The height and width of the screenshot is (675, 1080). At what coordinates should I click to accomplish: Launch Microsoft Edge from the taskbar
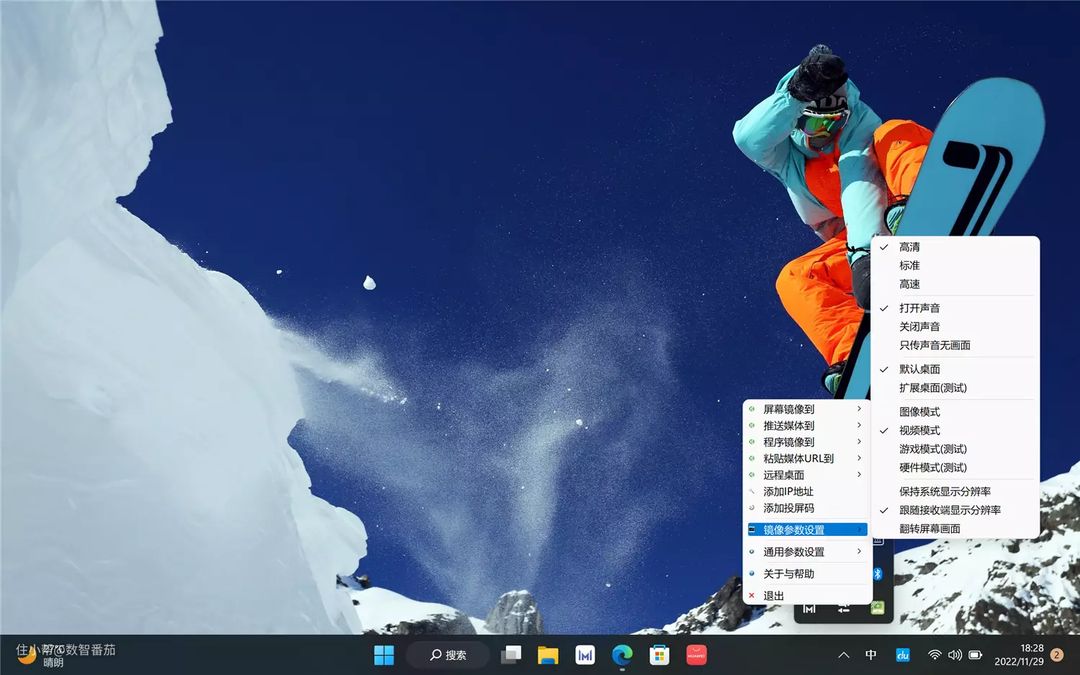coord(622,655)
